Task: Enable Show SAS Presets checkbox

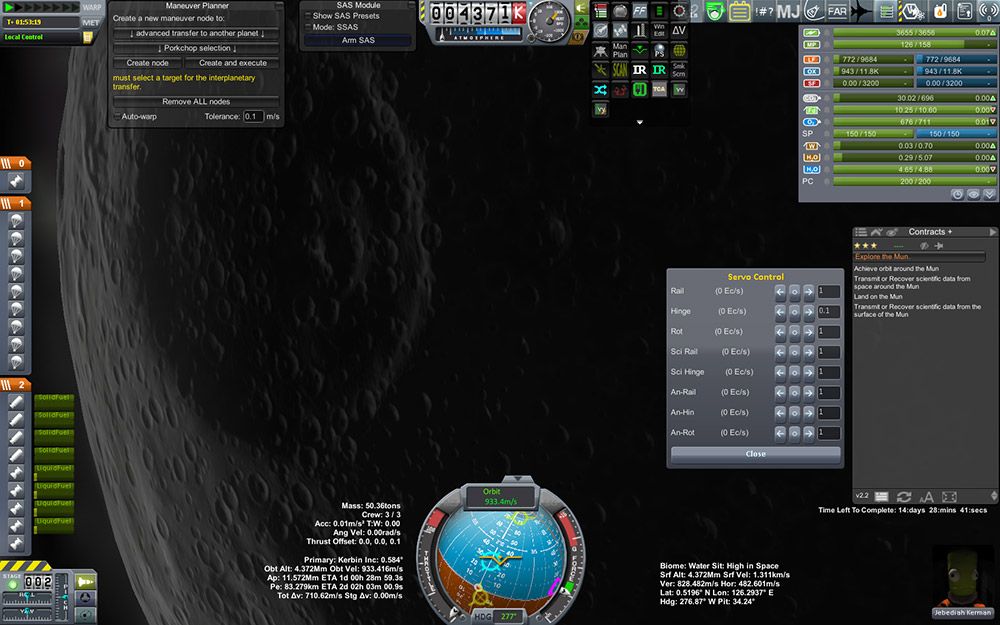Action: pyautogui.click(x=309, y=15)
